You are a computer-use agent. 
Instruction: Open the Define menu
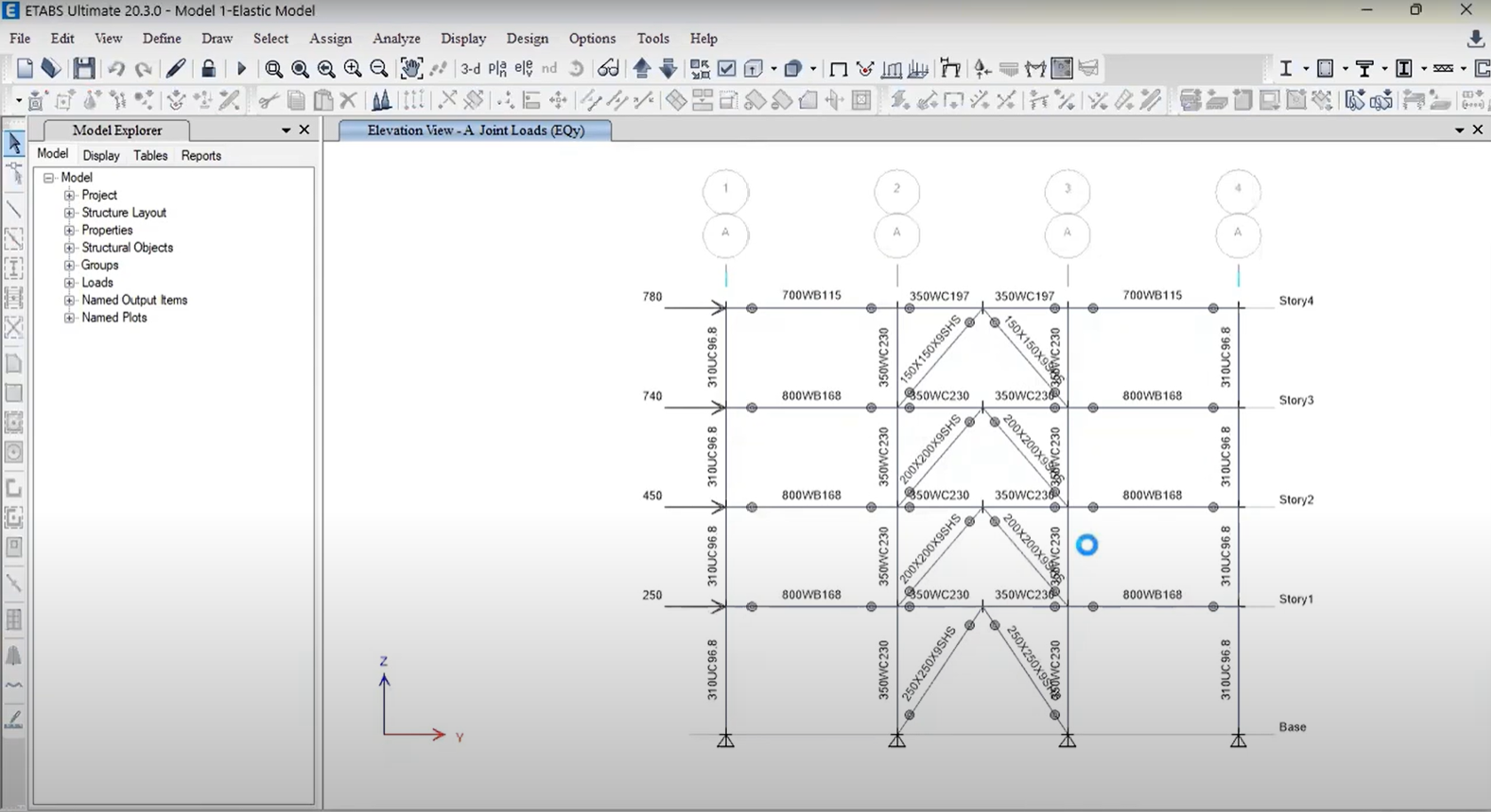162,38
